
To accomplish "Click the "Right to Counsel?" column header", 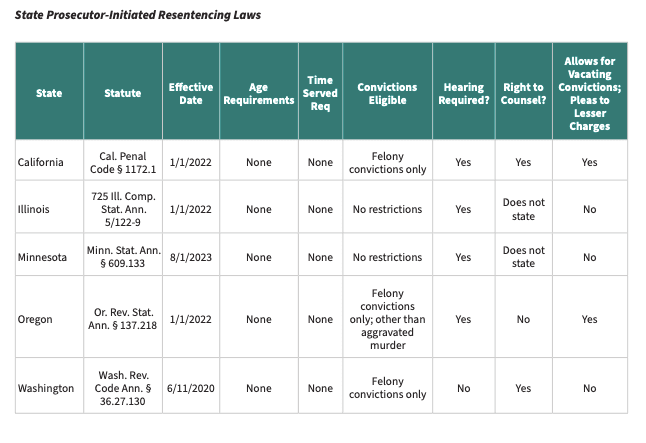I will [x=524, y=94].
